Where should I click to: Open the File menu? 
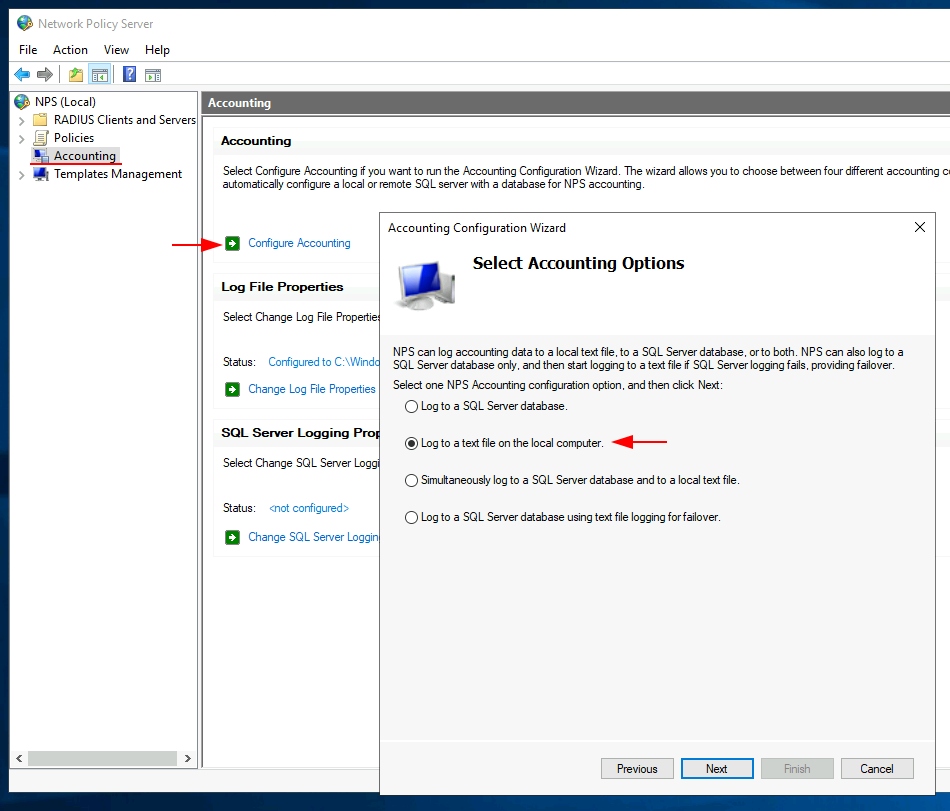click(x=28, y=50)
